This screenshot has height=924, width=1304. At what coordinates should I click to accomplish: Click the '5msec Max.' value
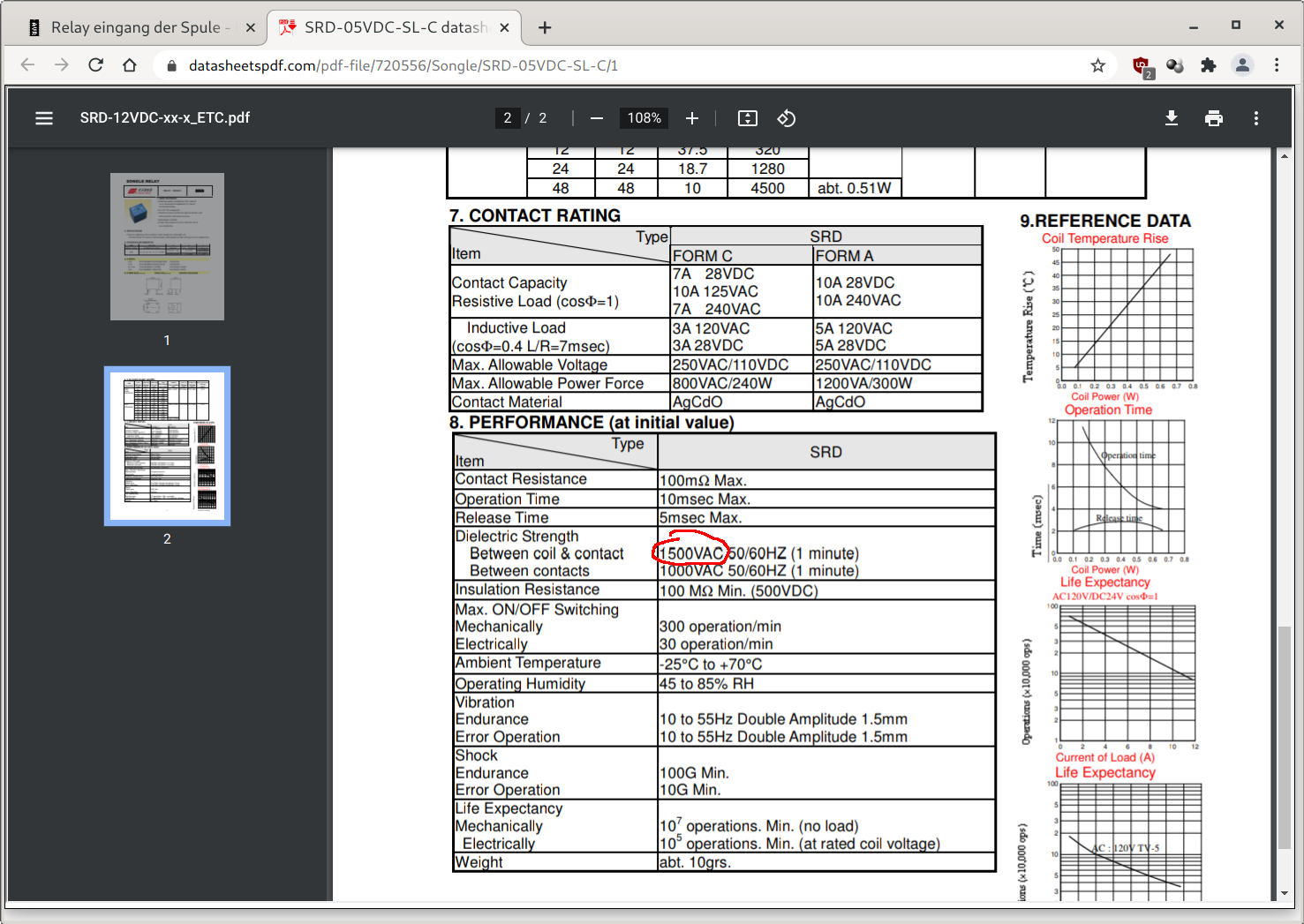pyautogui.click(x=700, y=518)
